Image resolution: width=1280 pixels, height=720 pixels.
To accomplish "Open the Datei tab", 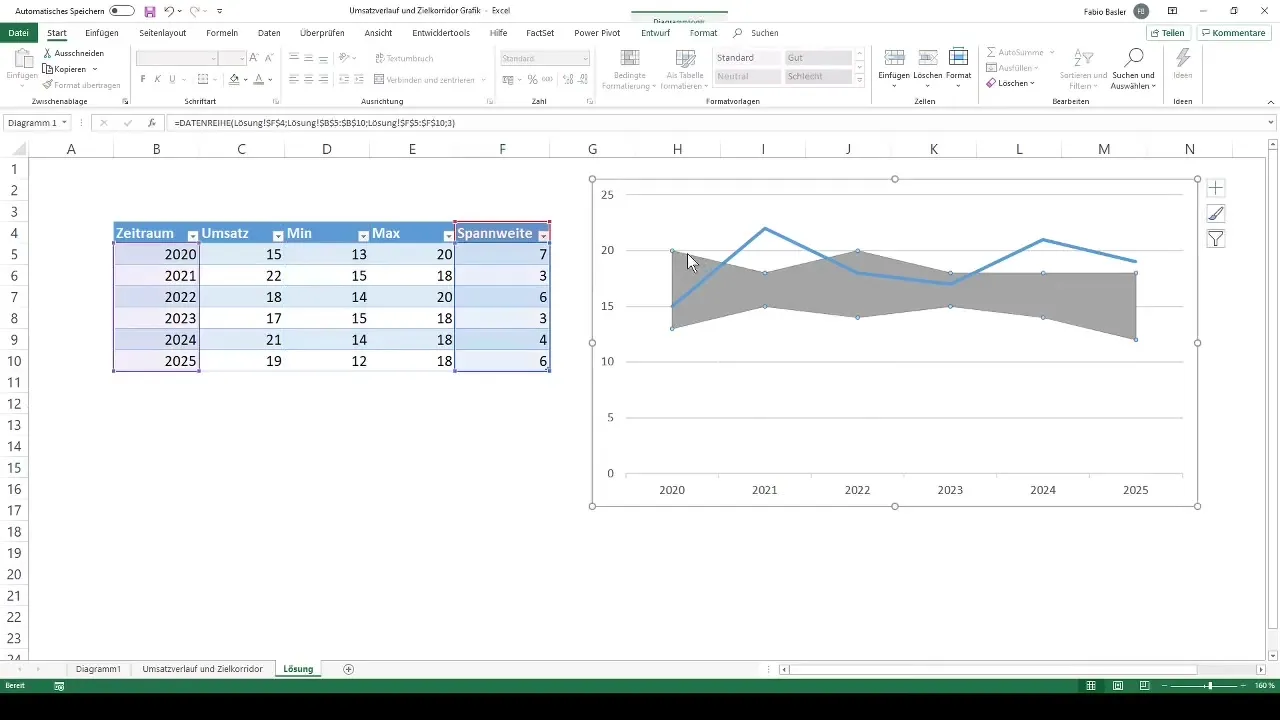I will (x=18, y=33).
